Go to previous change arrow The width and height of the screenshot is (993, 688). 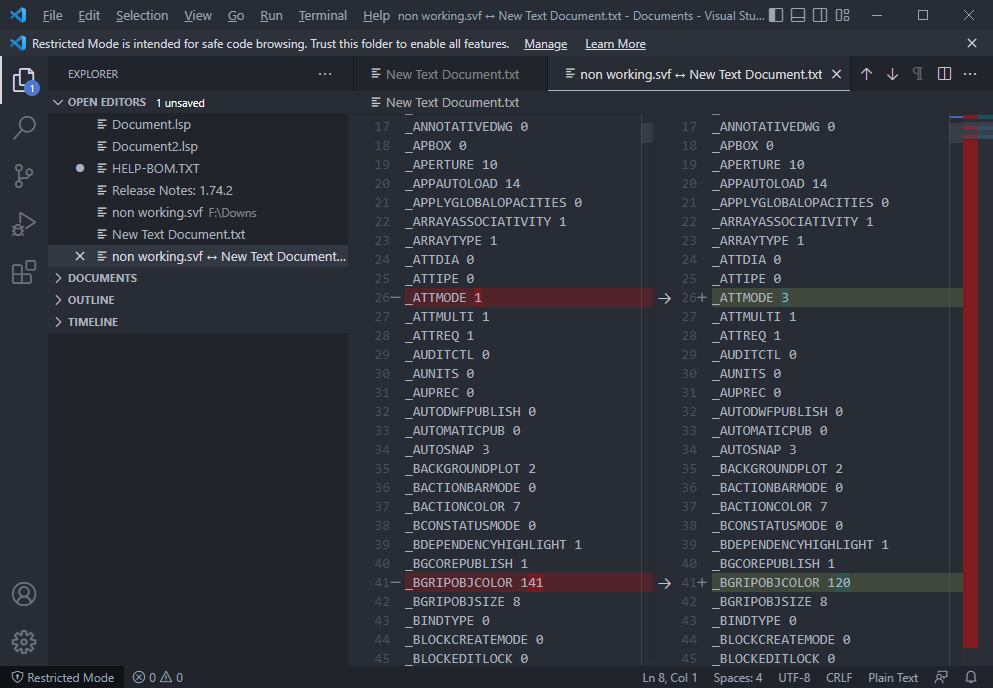pos(866,74)
